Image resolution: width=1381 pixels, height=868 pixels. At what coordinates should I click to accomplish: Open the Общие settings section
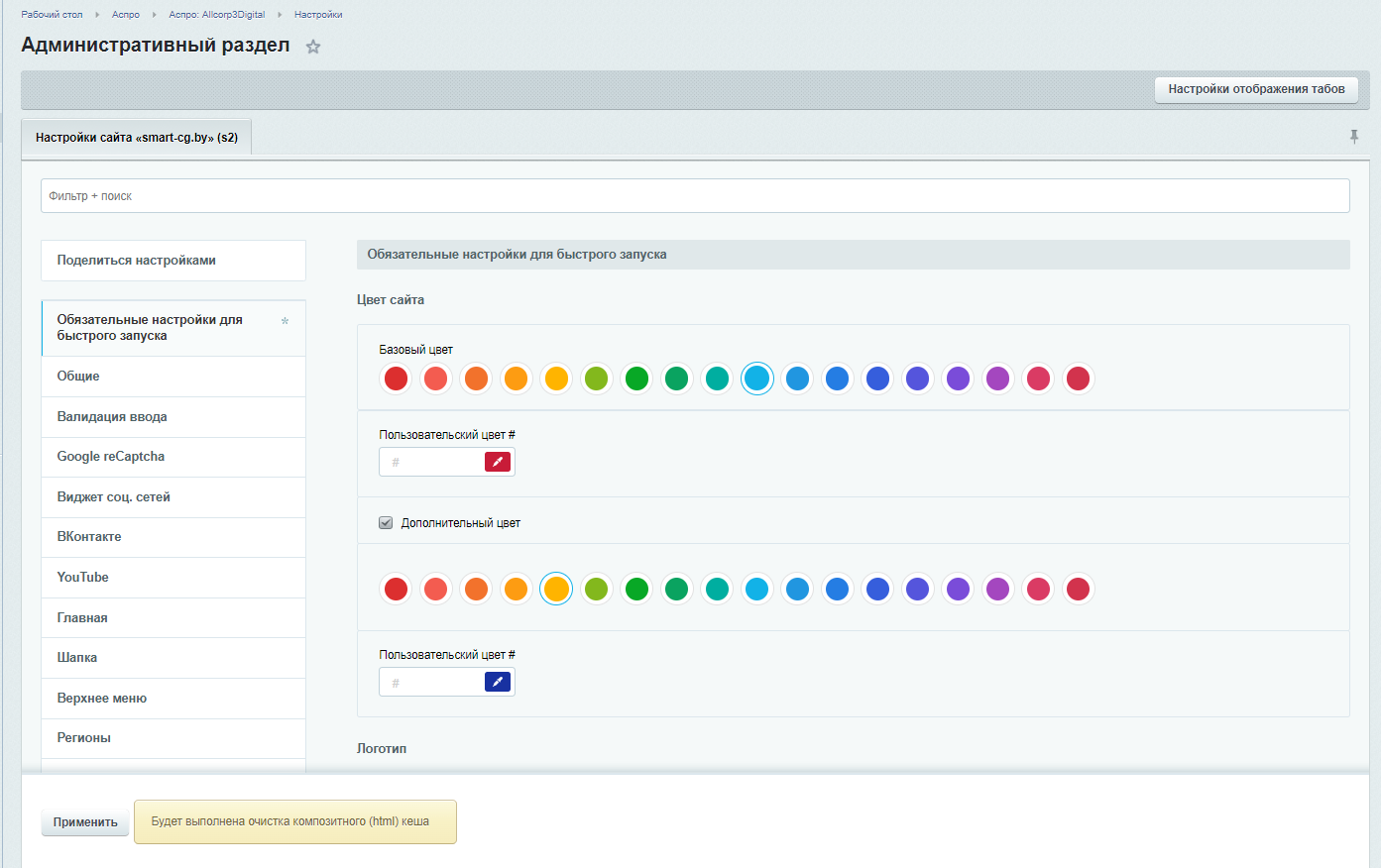point(173,377)
